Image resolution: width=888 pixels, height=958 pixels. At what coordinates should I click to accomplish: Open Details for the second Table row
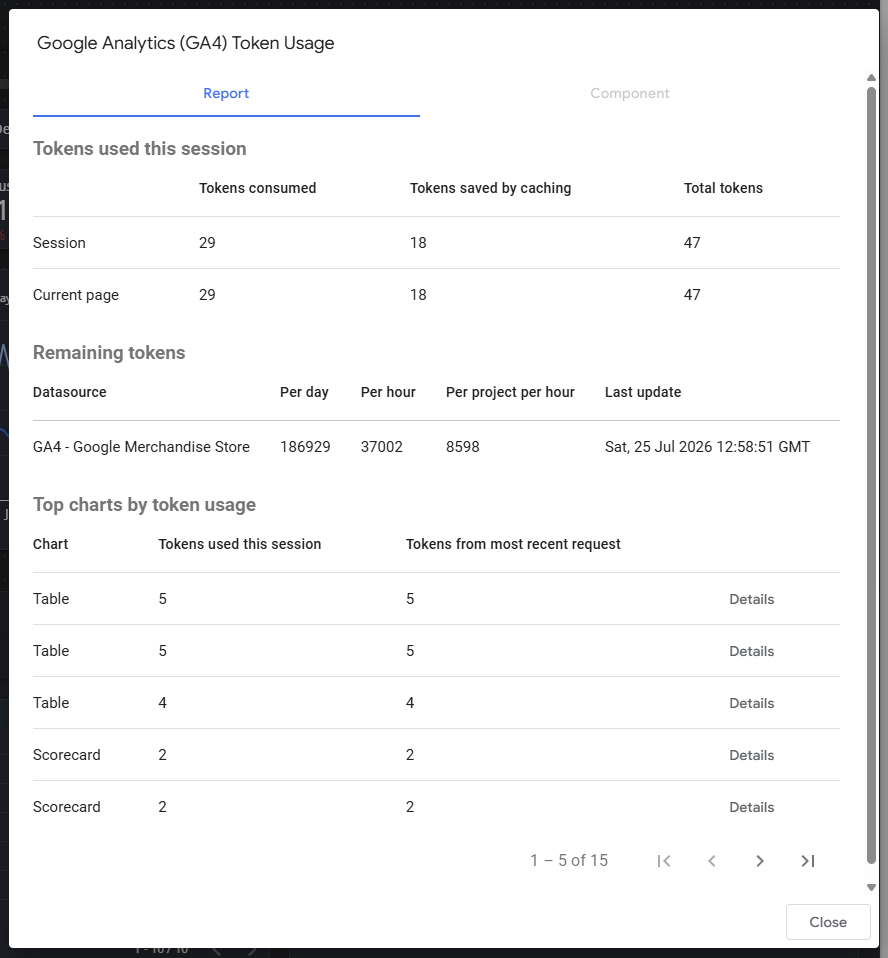[x=752, y=651]
